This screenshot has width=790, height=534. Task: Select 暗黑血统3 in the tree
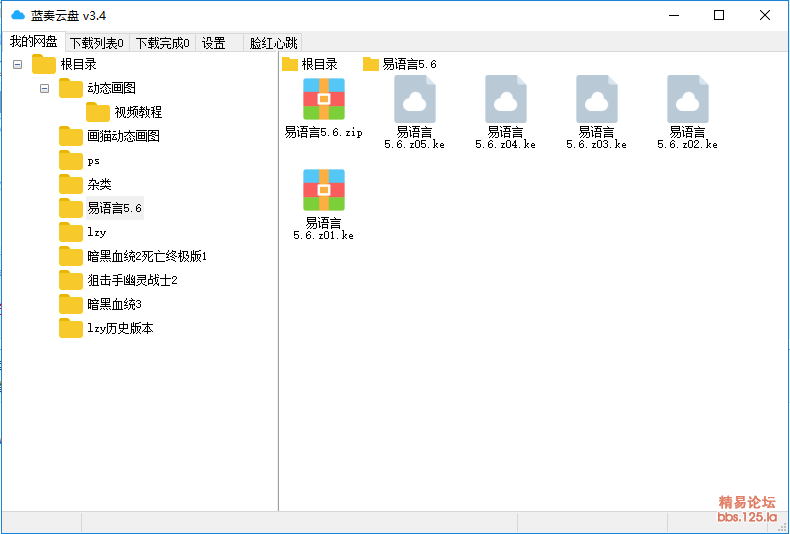(x=114, y=304)
